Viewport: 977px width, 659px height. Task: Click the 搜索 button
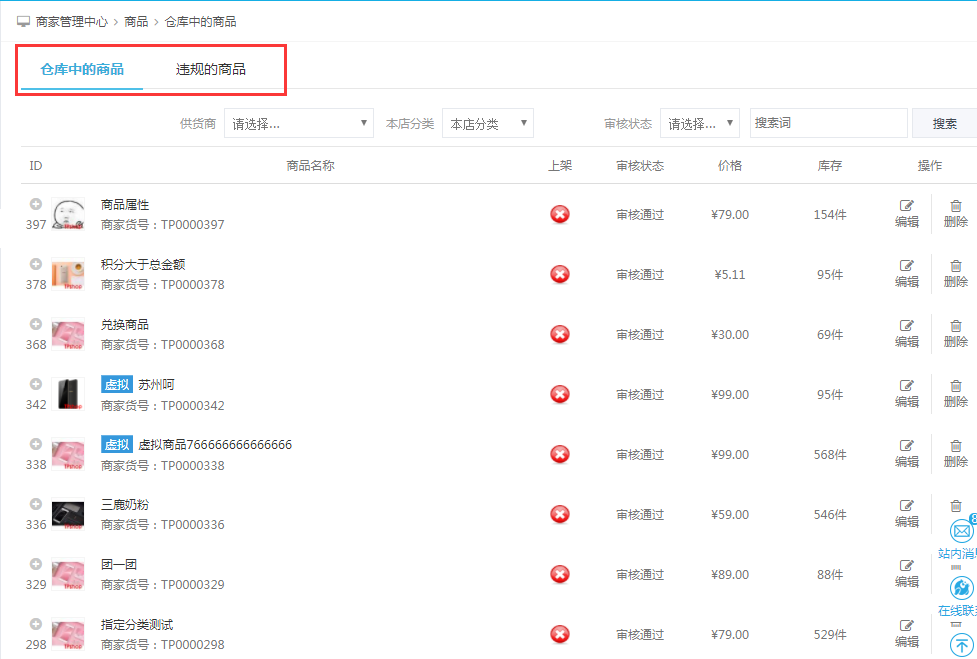click(x=944, y=124)
